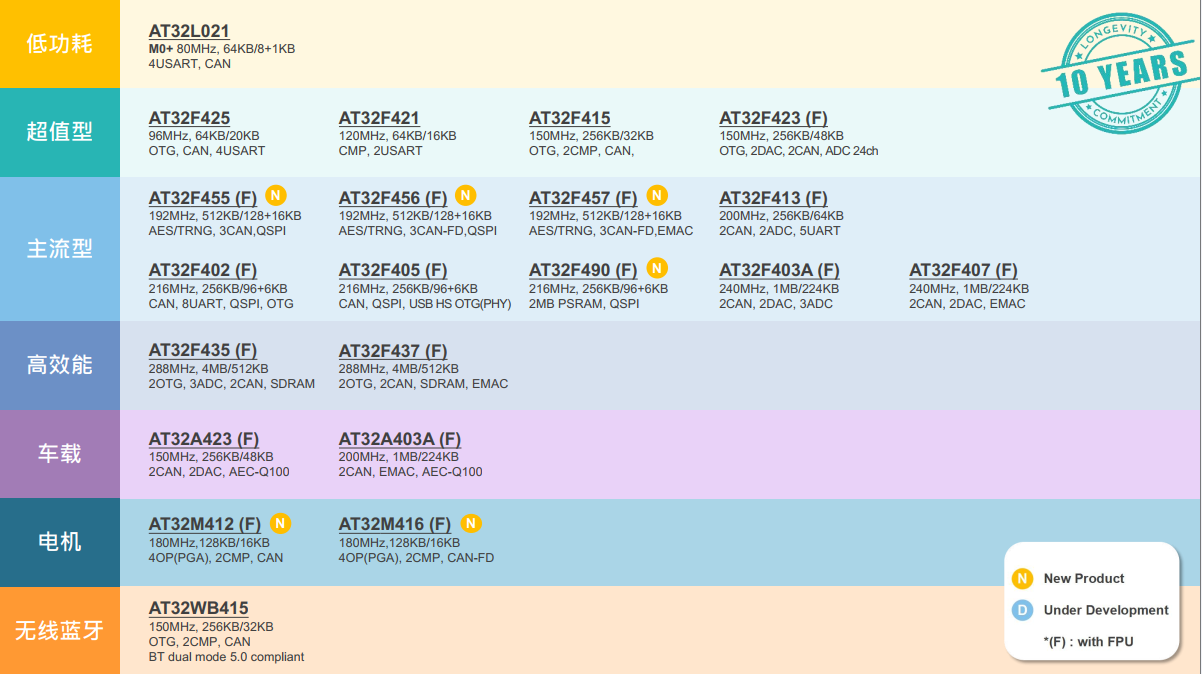Select the 低功耗 category tab
This screenshot has width=1202, height=674.
pyautogui.click(x=60, y=44)
